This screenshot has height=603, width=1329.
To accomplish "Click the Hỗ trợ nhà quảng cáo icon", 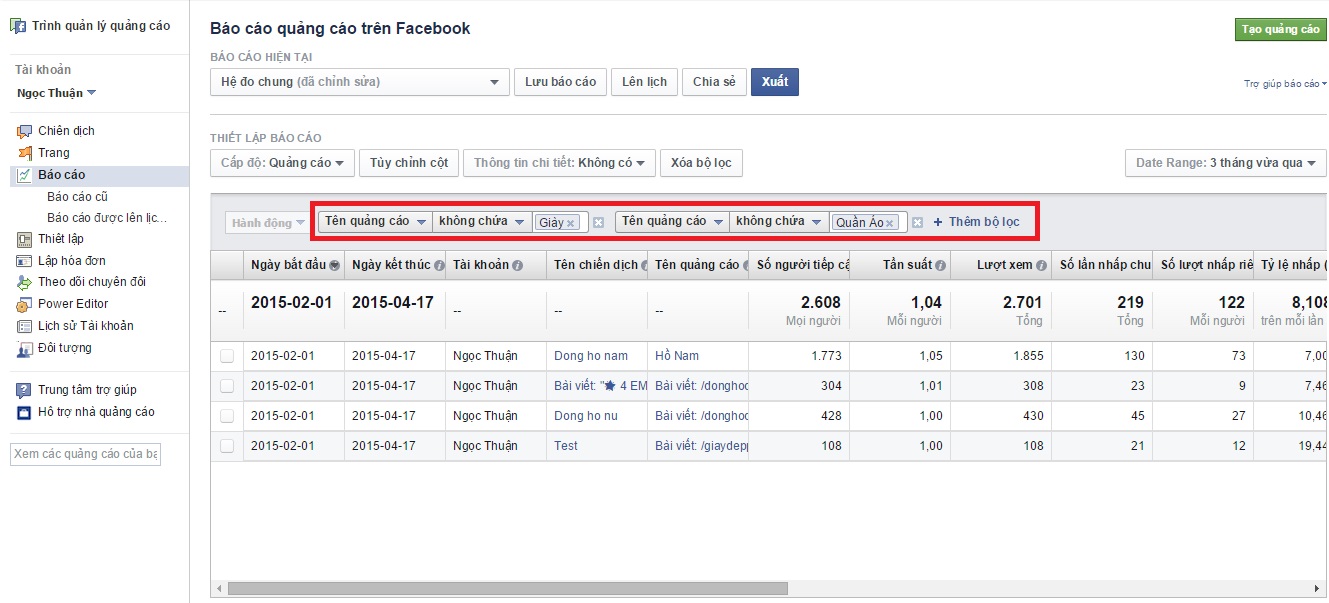I will [x=24, y=412].
